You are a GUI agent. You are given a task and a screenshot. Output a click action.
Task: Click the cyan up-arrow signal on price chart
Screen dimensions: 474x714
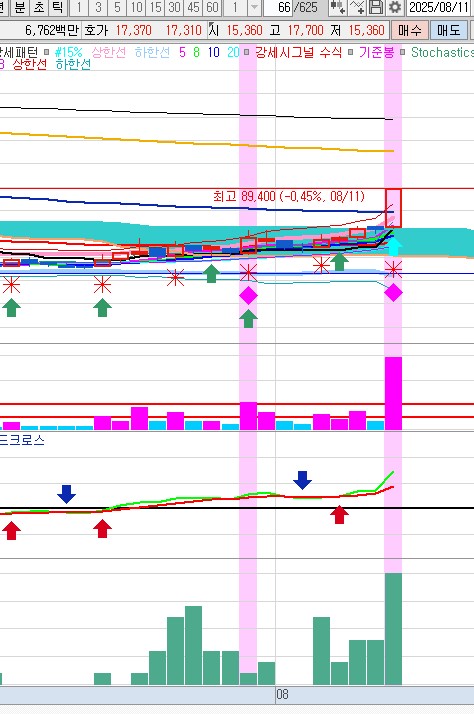[393, 246]
